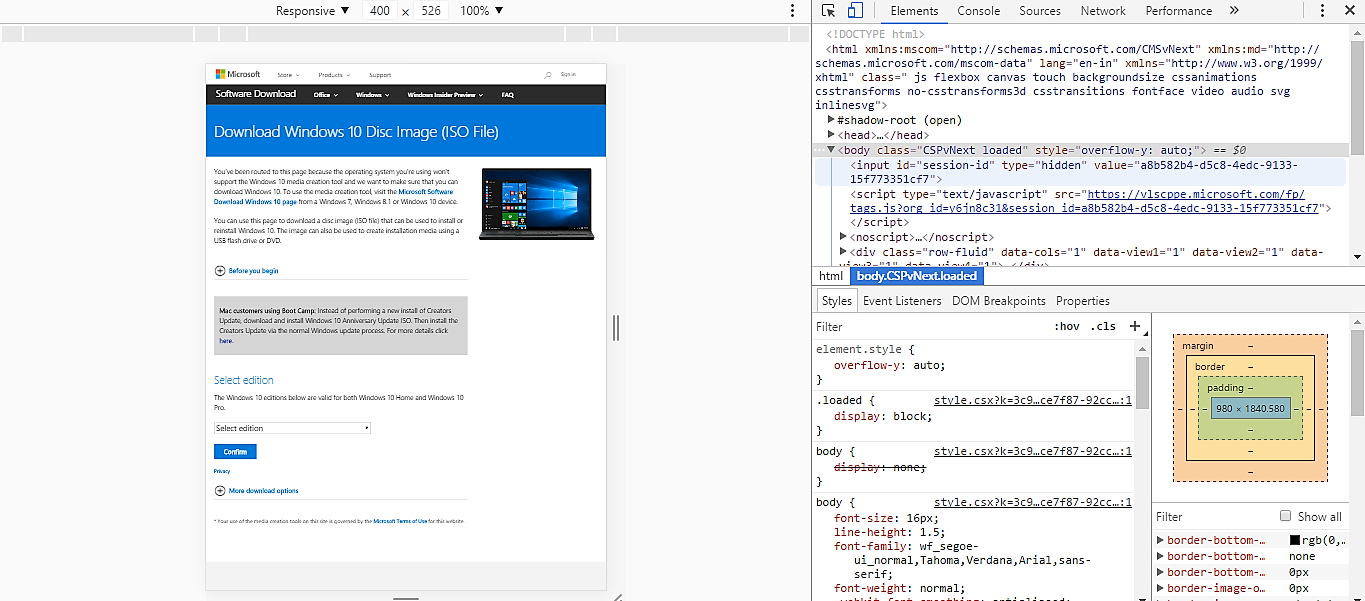Toggle the :hov element state button
1365x601 pixels.
[1067, 327]
